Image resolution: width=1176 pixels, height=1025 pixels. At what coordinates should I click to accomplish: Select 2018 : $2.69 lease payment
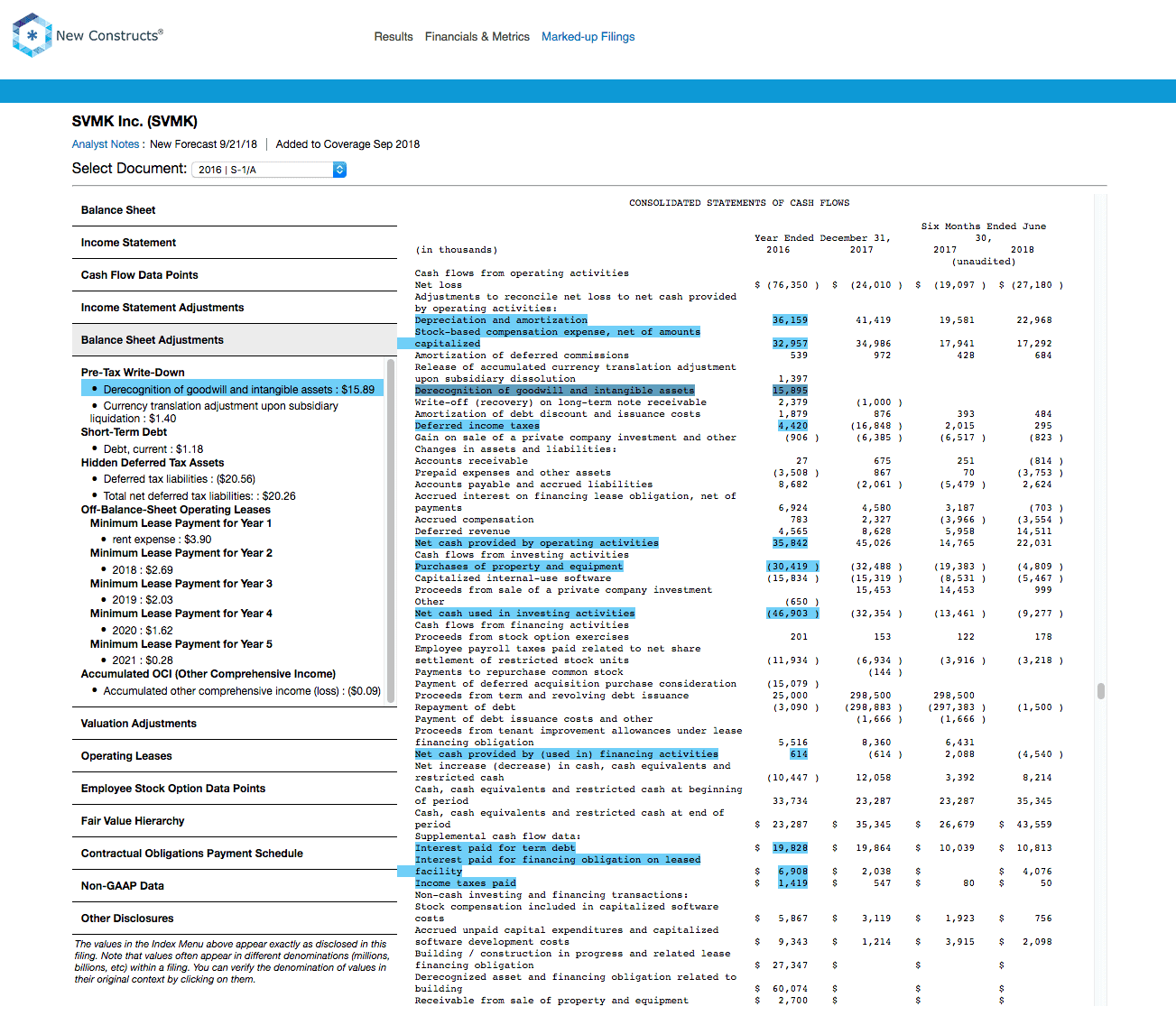coord(143,570)
